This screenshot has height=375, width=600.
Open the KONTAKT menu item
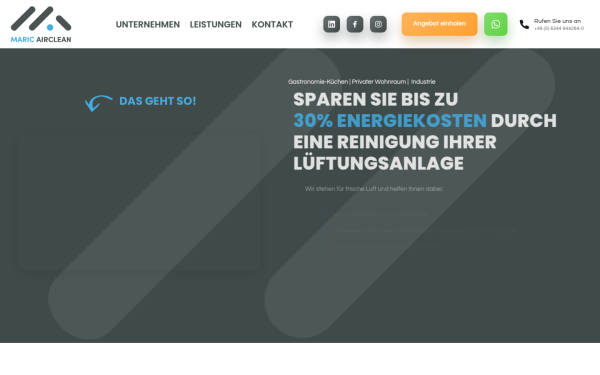[x=272, y=24]
